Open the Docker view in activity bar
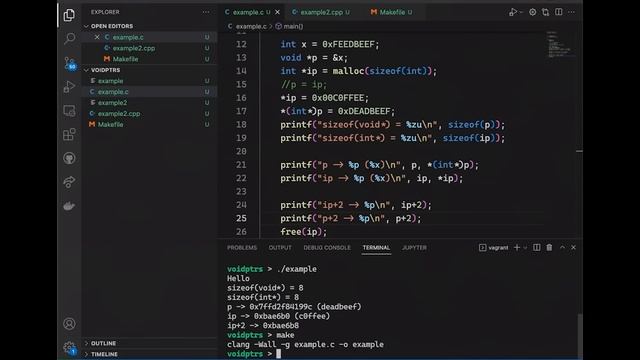640x360 pixels. [69, 206]
